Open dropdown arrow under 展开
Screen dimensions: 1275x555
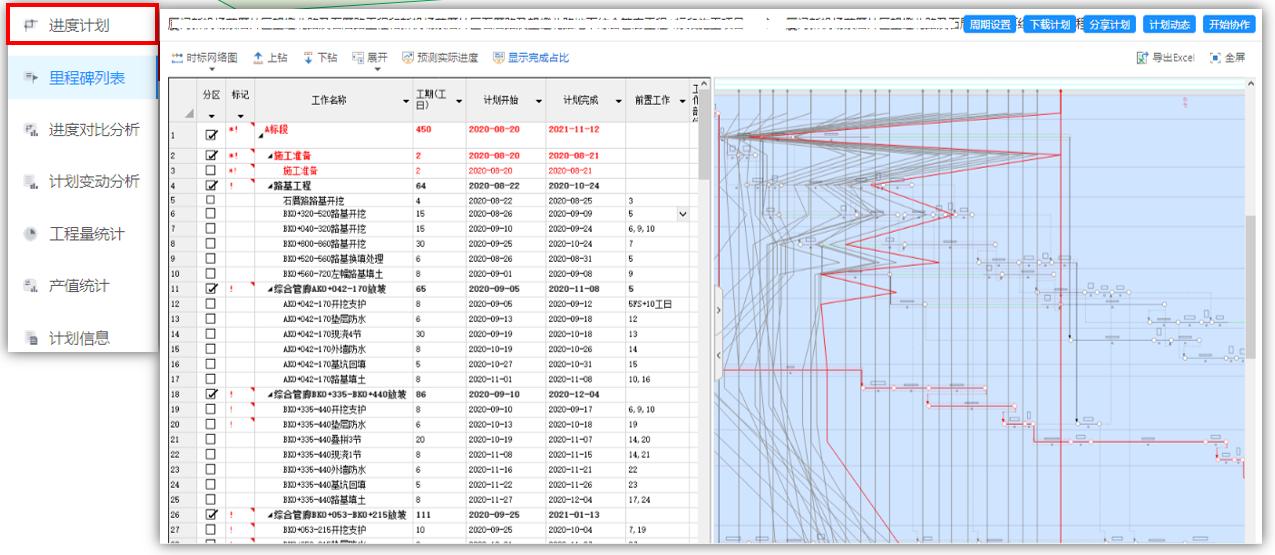click(377, 70)
